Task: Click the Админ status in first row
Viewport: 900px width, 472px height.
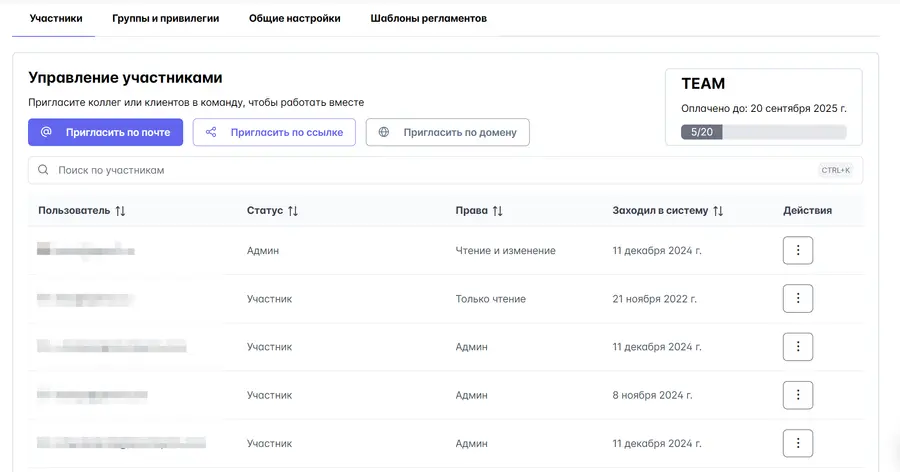Action: (263, 250)
